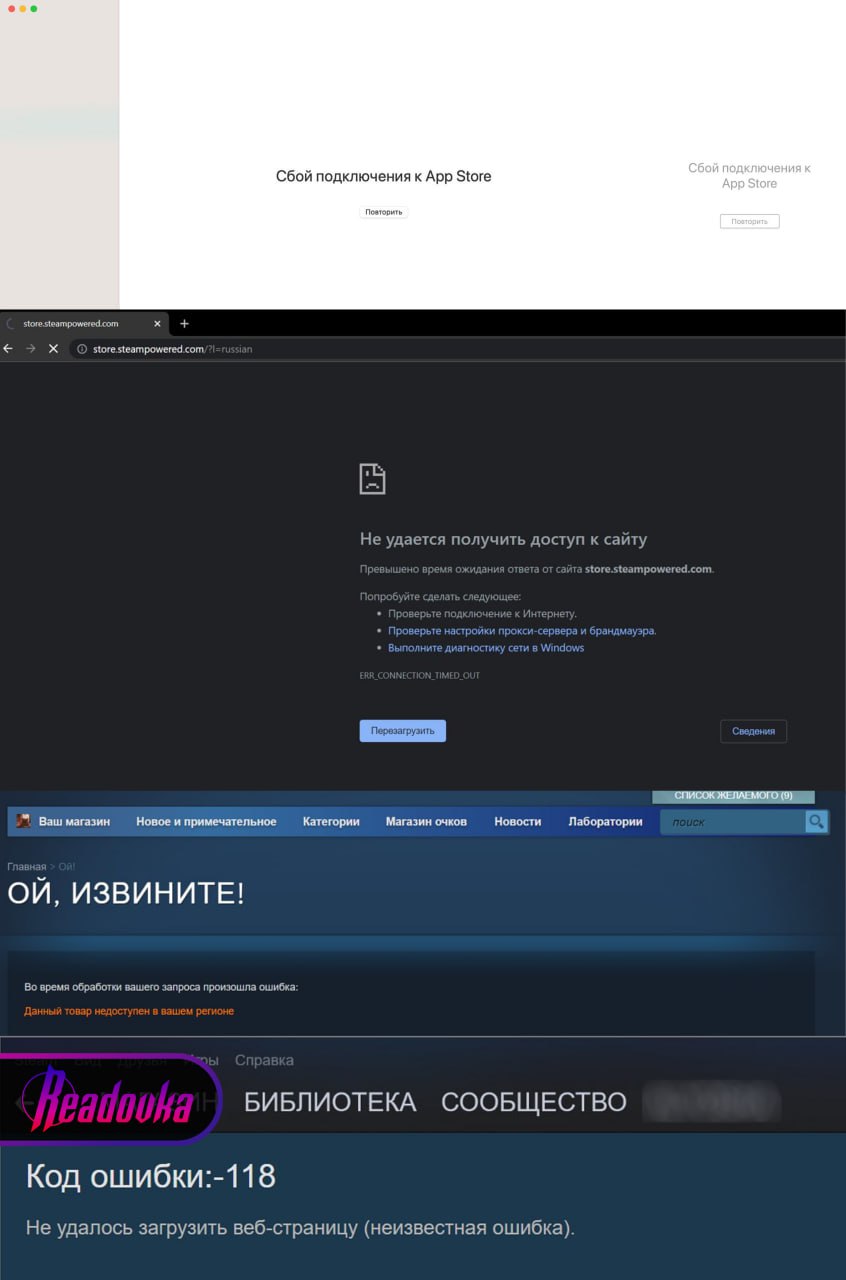
Task: Click the grey Повторить button on the right
Action: point(749,221)
